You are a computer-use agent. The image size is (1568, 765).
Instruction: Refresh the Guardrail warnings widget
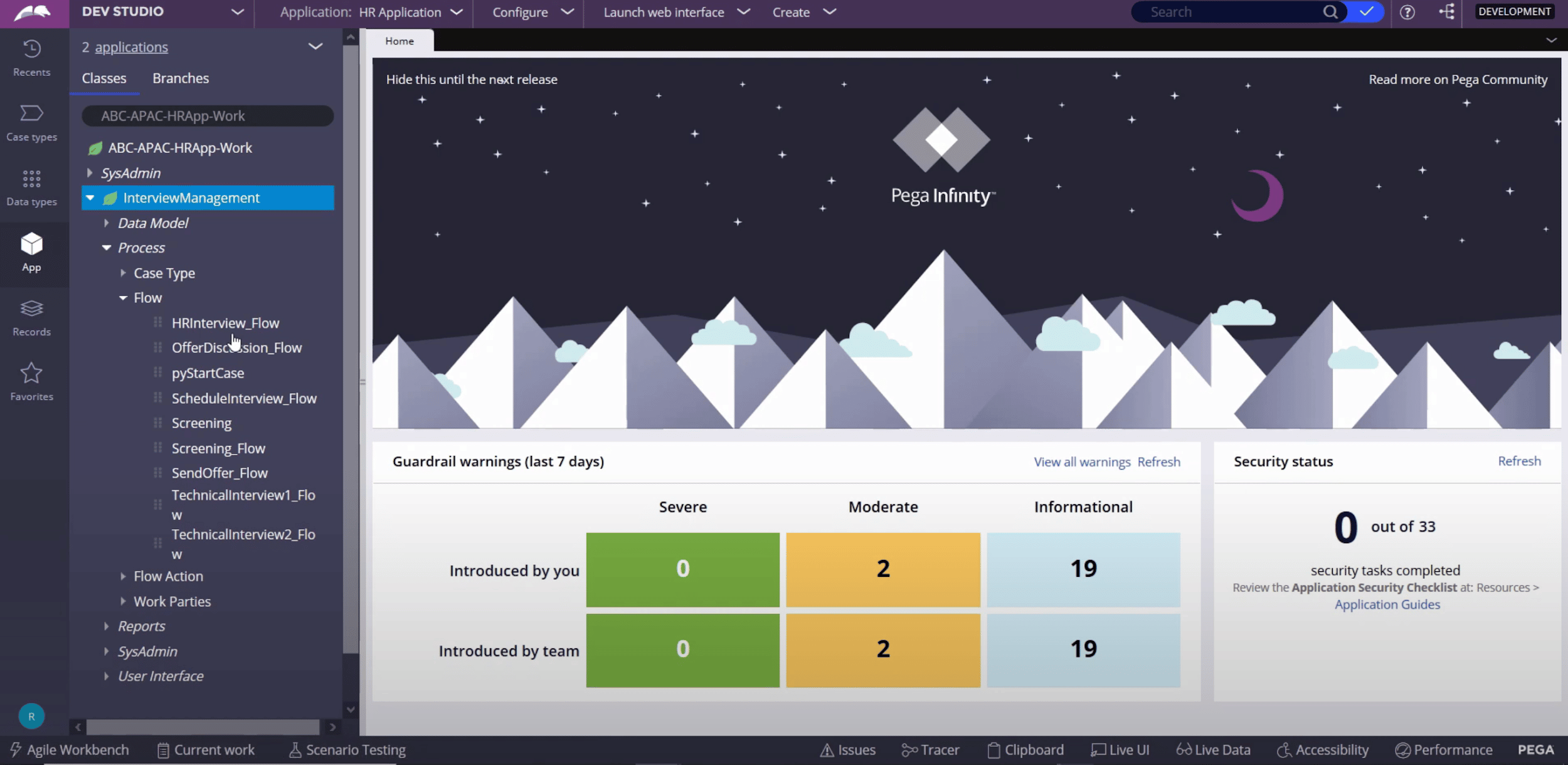point(1158,462)
